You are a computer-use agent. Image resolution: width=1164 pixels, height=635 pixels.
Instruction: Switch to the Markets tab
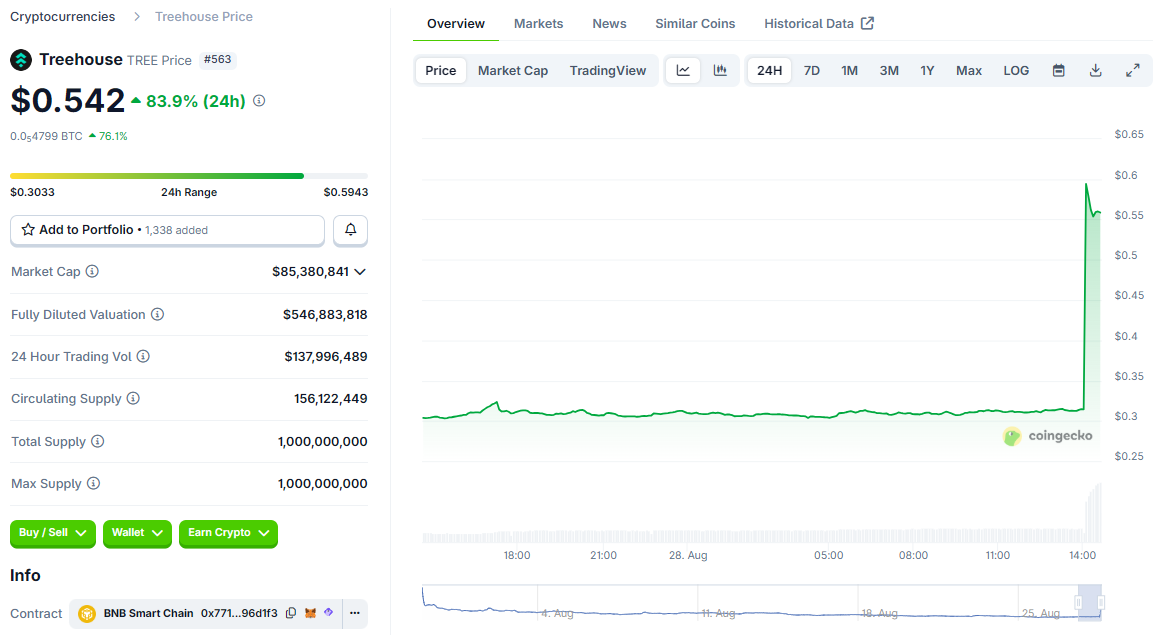coord(538,24)
